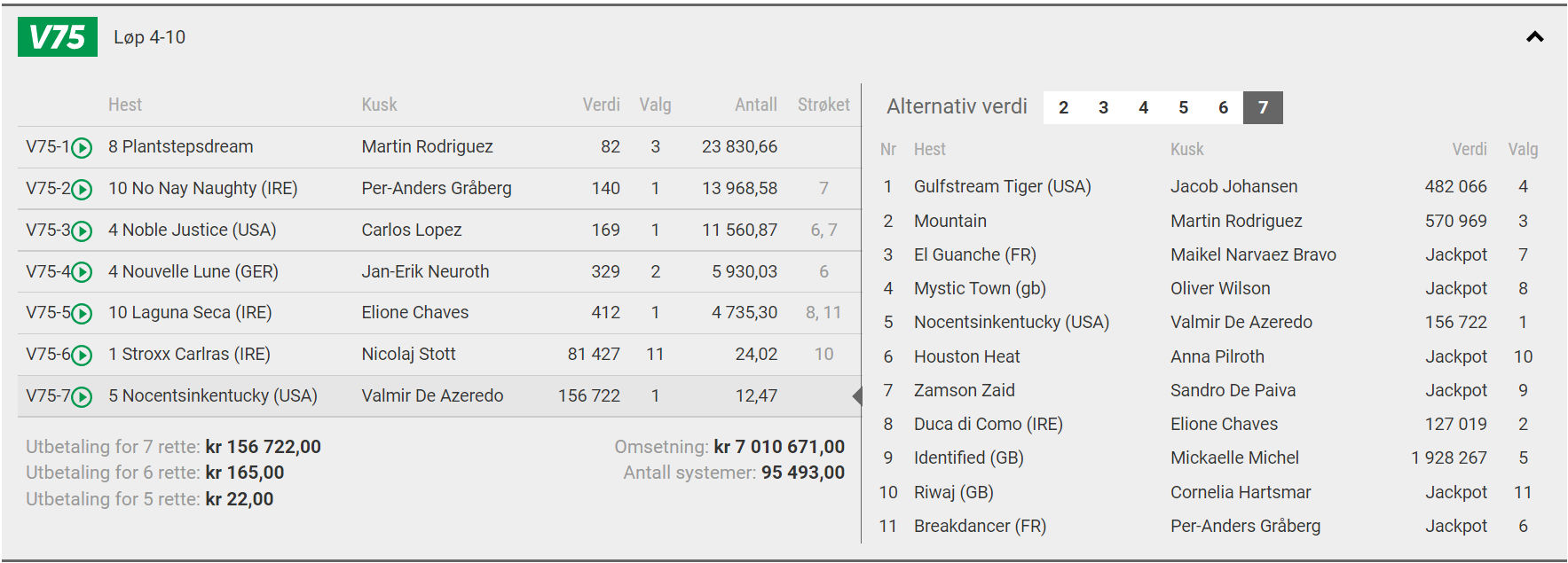The height and width of the screenshot is (563, 1568).
Task: Select Alternativ verdi tab 6
Action: [x=1223, y=107]
